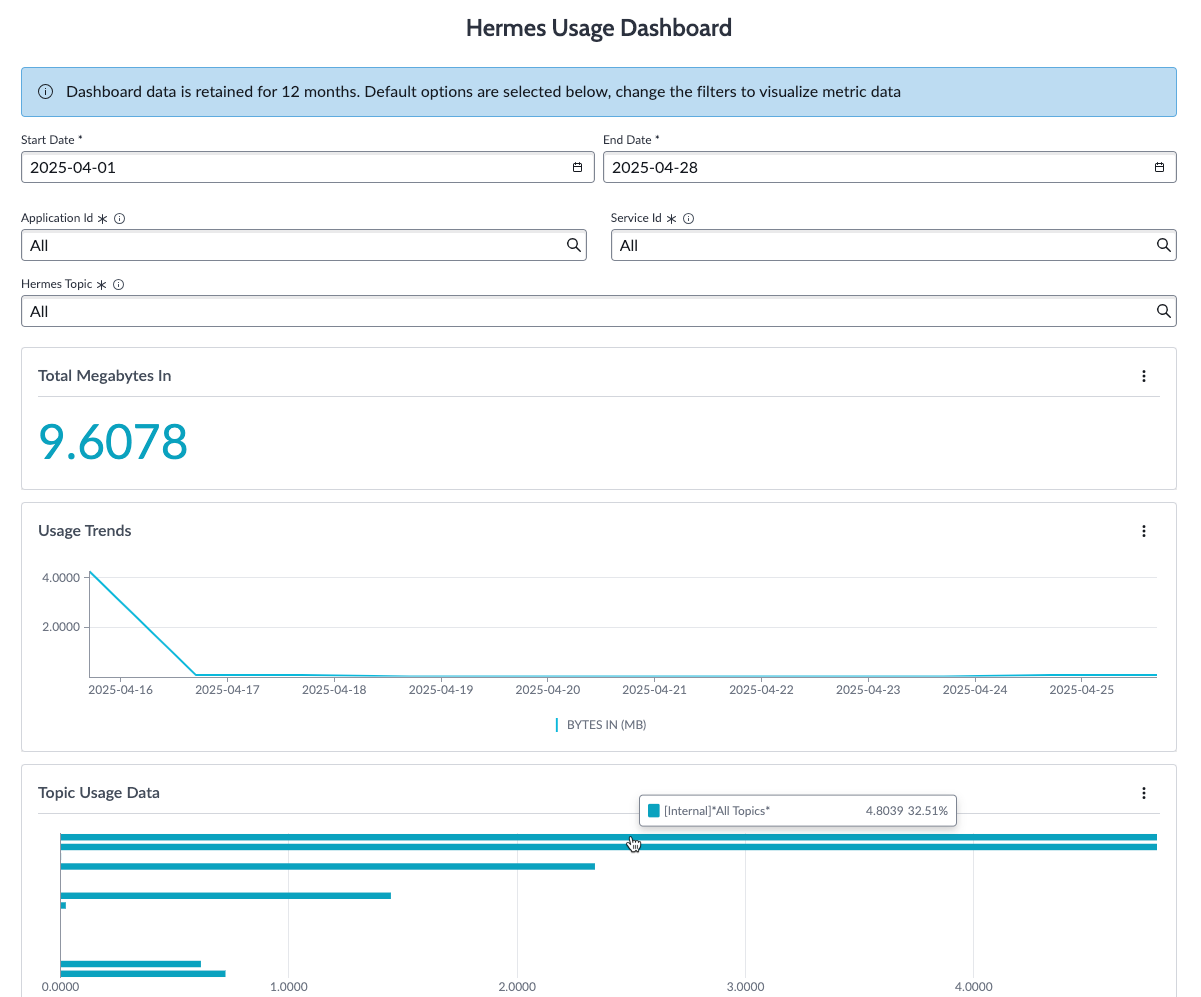Click the Service Id search magnifier icon
Screen dimensions: 1201x997
coord(1164,245)
